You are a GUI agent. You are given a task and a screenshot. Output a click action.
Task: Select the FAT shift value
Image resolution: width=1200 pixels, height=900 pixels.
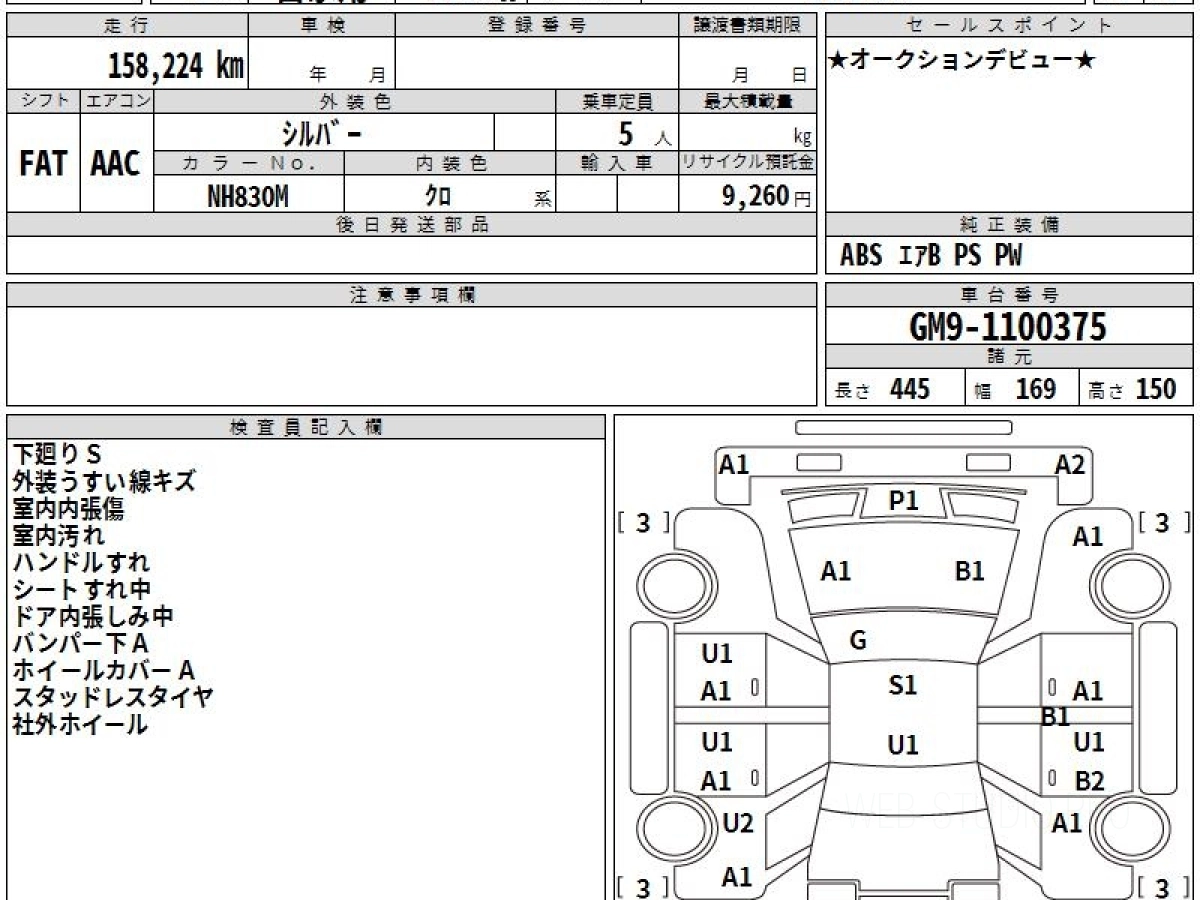(x=43, y=164)
